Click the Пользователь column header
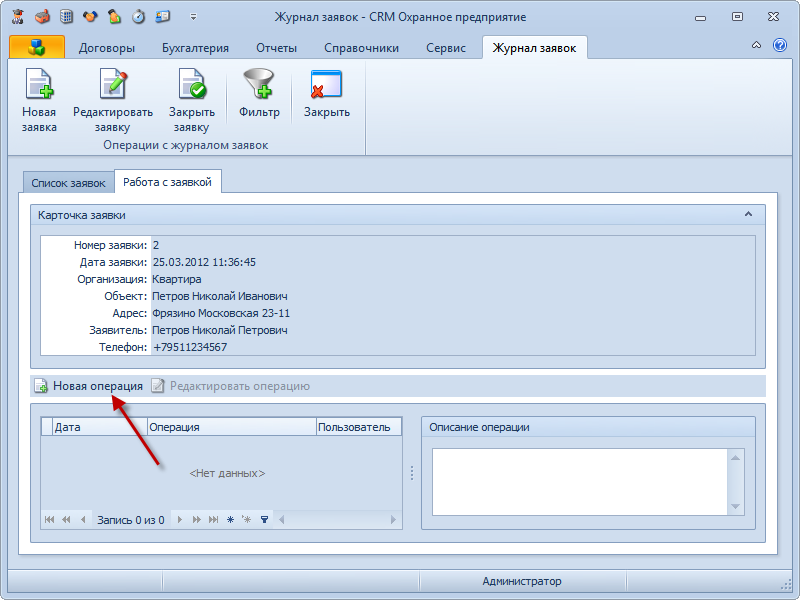Screen dimensions: 800x600 359,427
